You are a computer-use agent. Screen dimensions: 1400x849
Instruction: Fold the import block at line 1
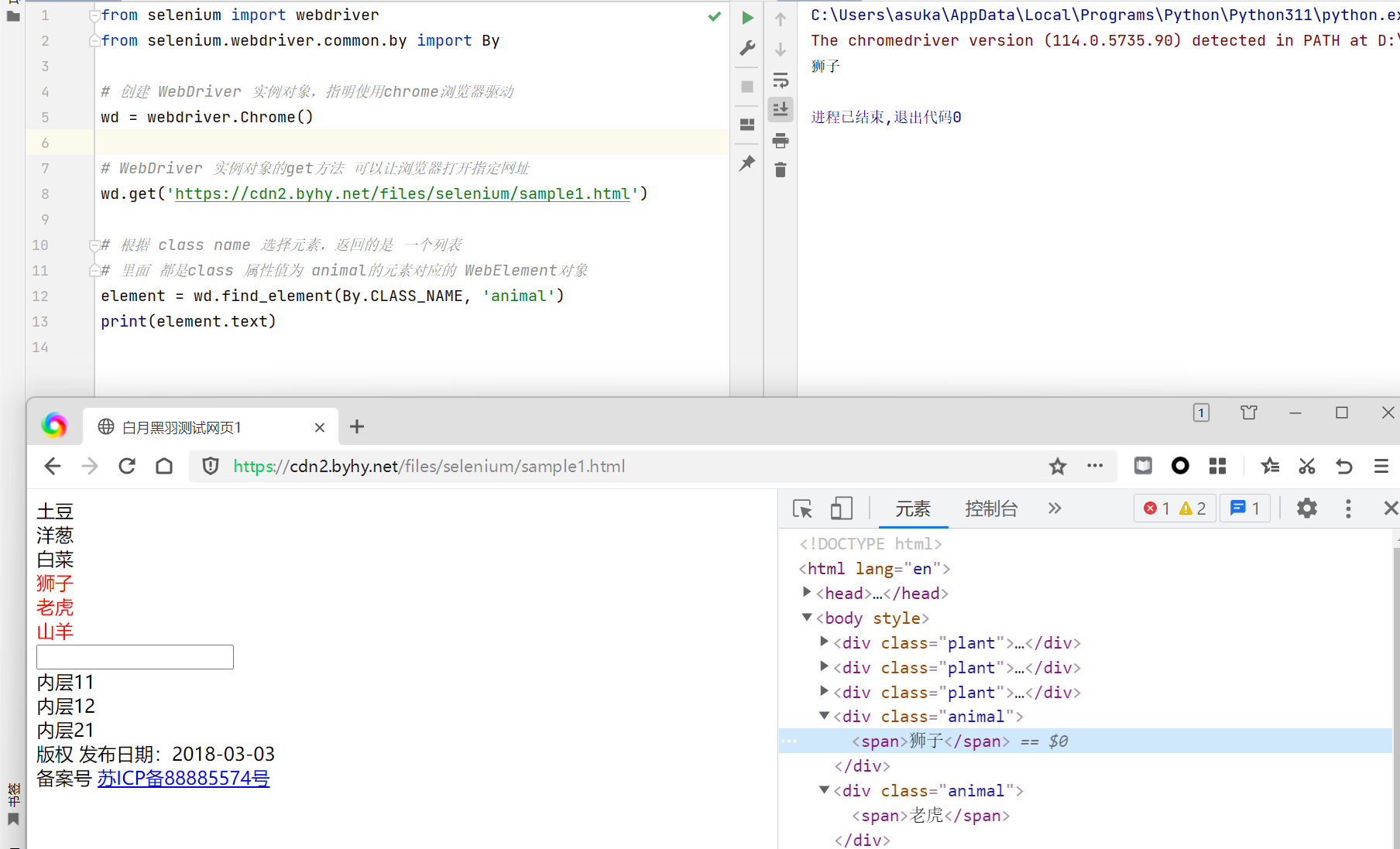point(94,15)
